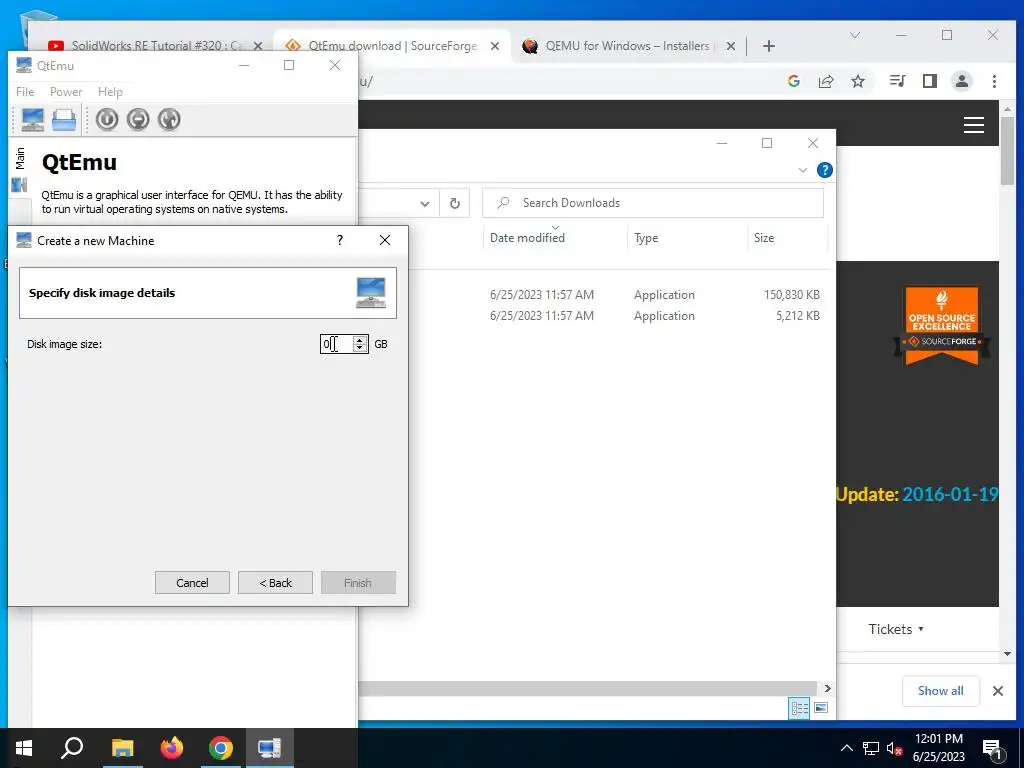
Task: Open the Help menu in QtEmu
Action: click(x=110, y=92)
